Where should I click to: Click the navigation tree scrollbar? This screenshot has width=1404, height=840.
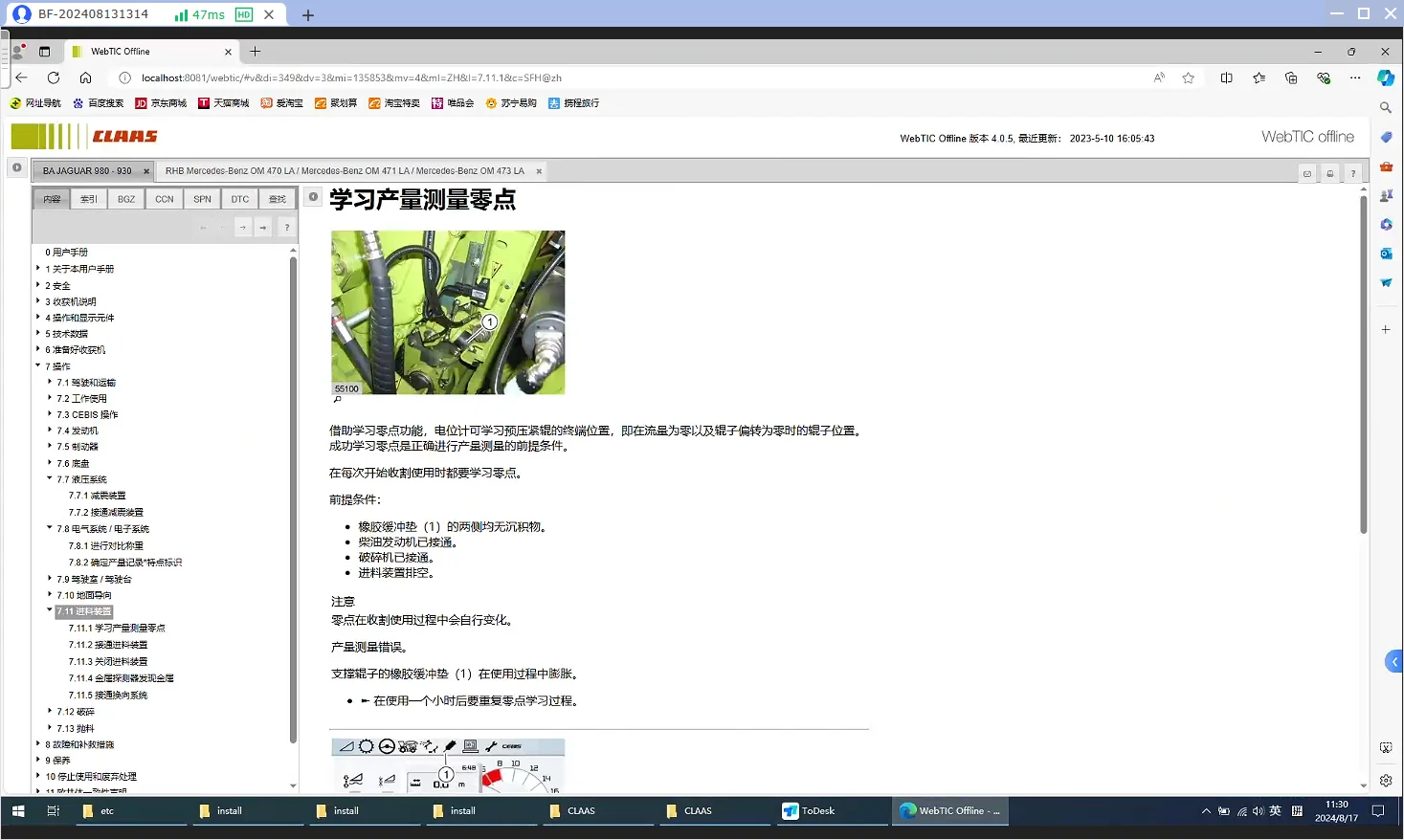pos(293,497)
